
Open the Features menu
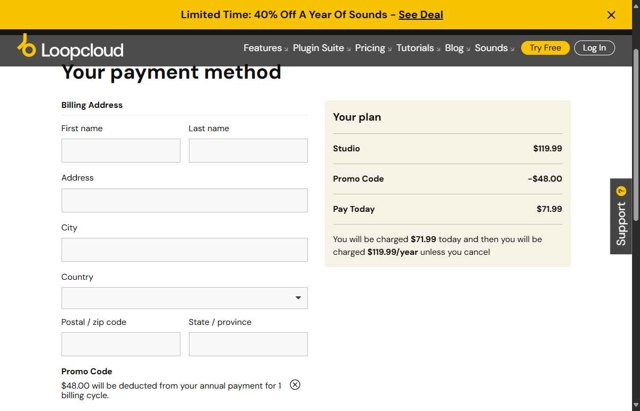click(x=265, y=48)
